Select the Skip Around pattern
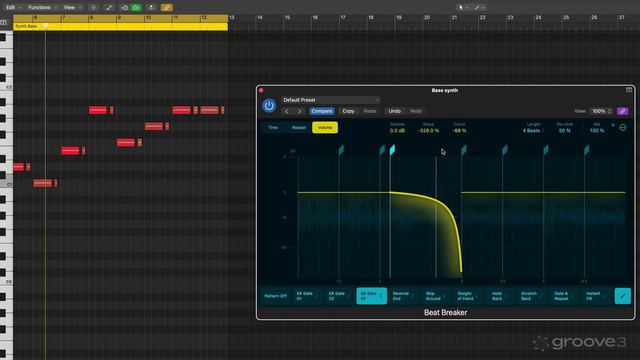The width and height of the screenshot is (640, 360). click(436, 296)
